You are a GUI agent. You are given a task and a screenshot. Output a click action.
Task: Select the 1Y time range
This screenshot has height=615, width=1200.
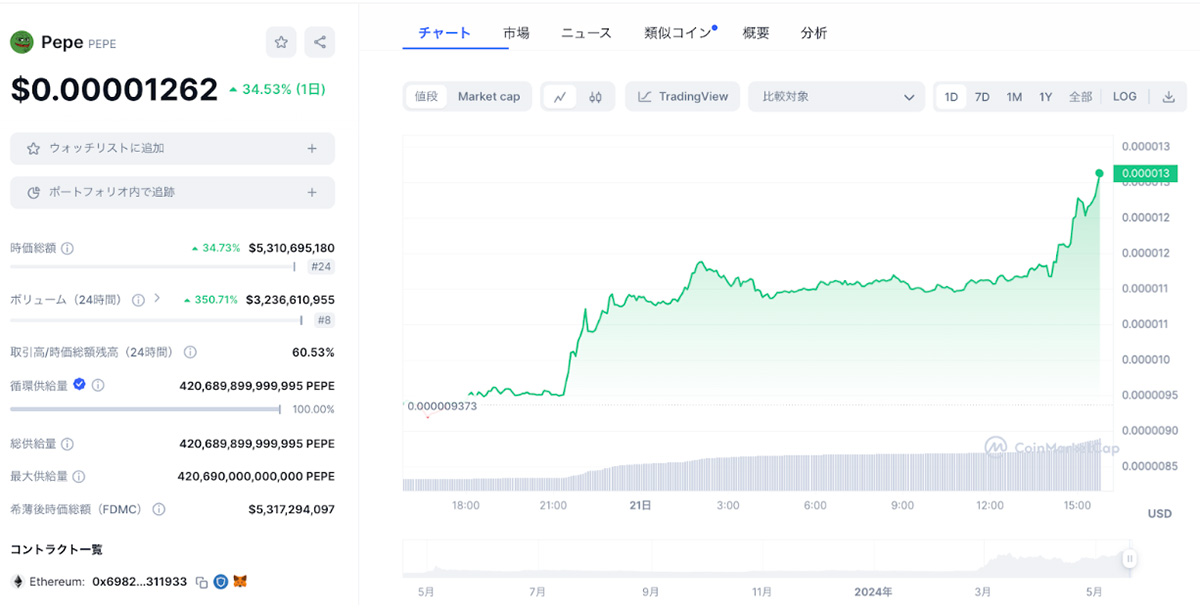coord(1046,97)
